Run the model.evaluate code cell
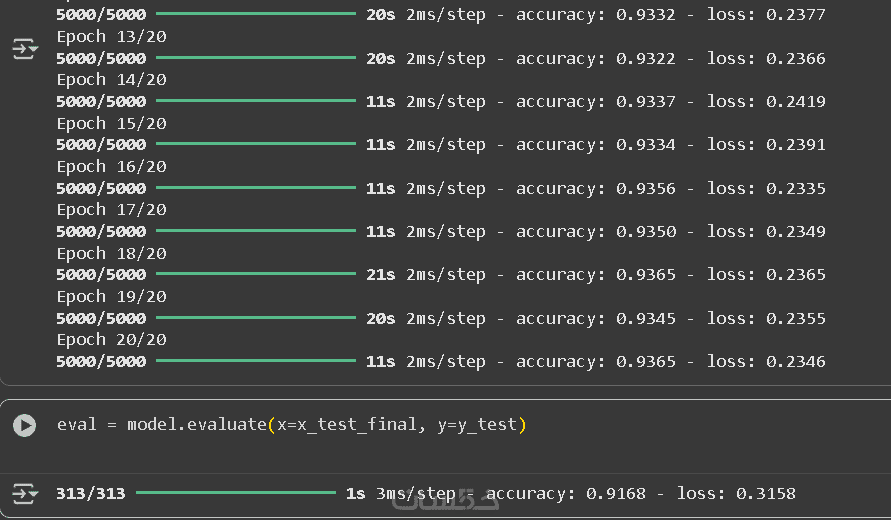Viewport: 891px width, 520px height. (x=25, y=425)
